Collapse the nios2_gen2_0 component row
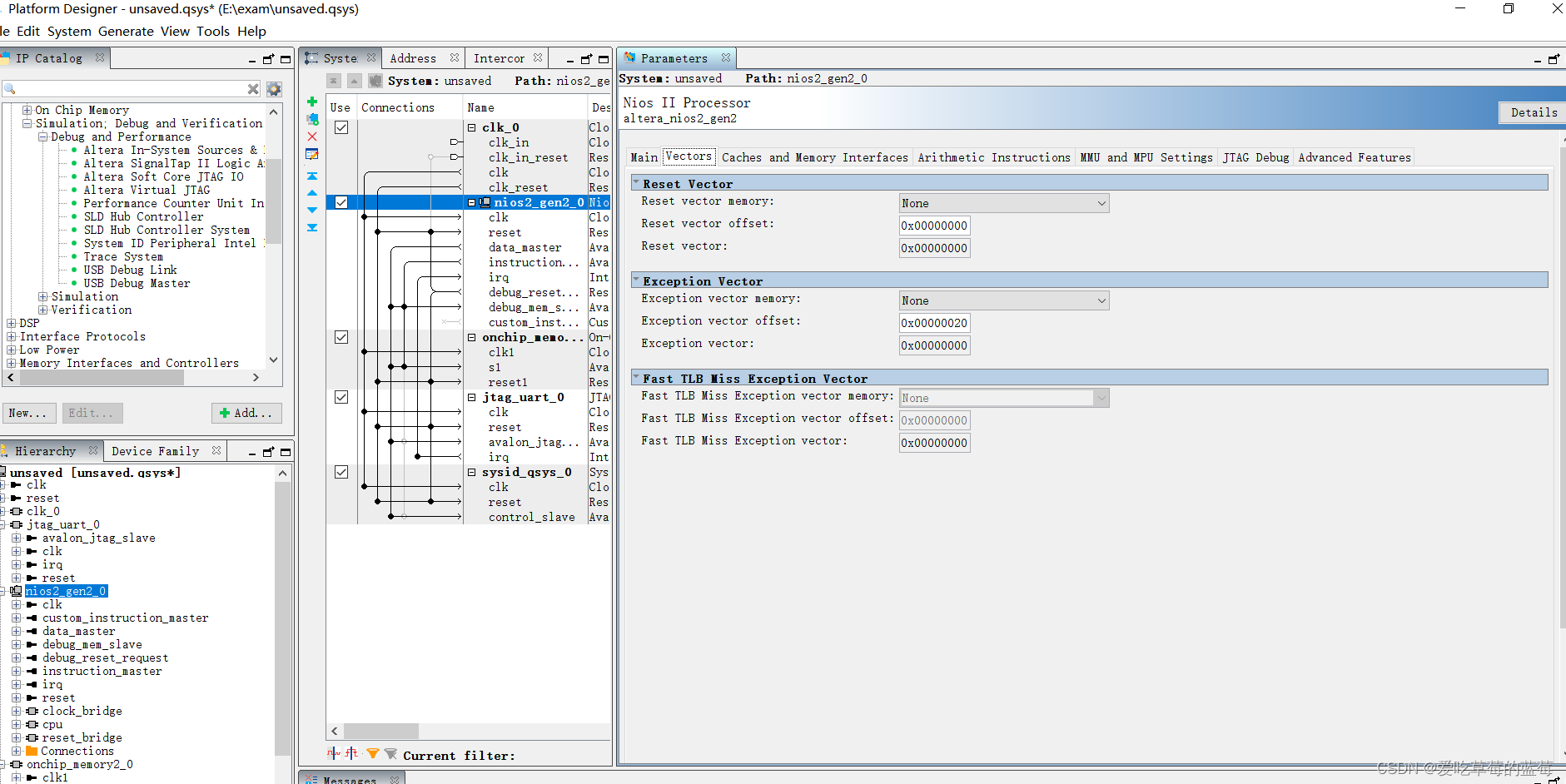The width and height of the screenshot is (1566, 784). [472, 202]
